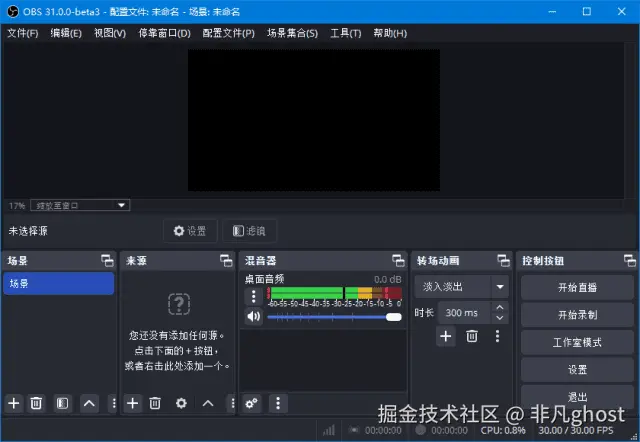Viewport: 640px width, 442px height.
Task: Click the question mark placeholder icon
Action: 179,304
